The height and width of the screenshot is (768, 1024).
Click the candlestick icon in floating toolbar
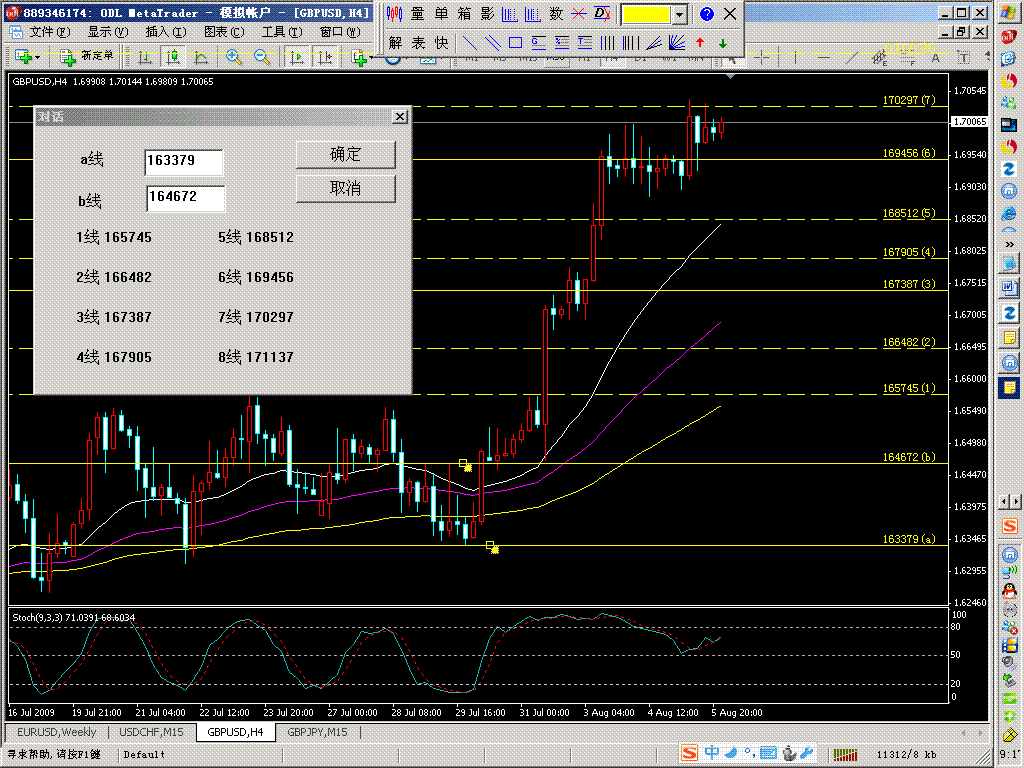coord(394,14)
